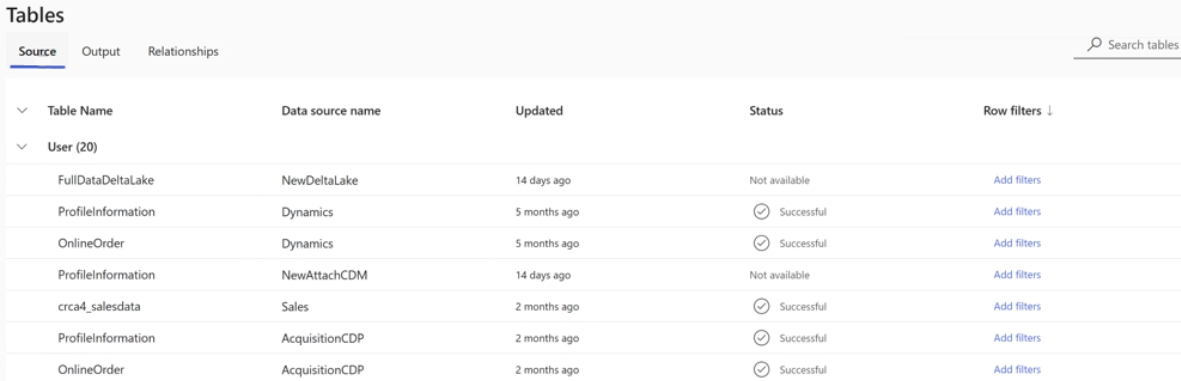Click the Row filters sort arrow icon
The width and height of the screenshot is (1181, 381).
coord(1049,111)
